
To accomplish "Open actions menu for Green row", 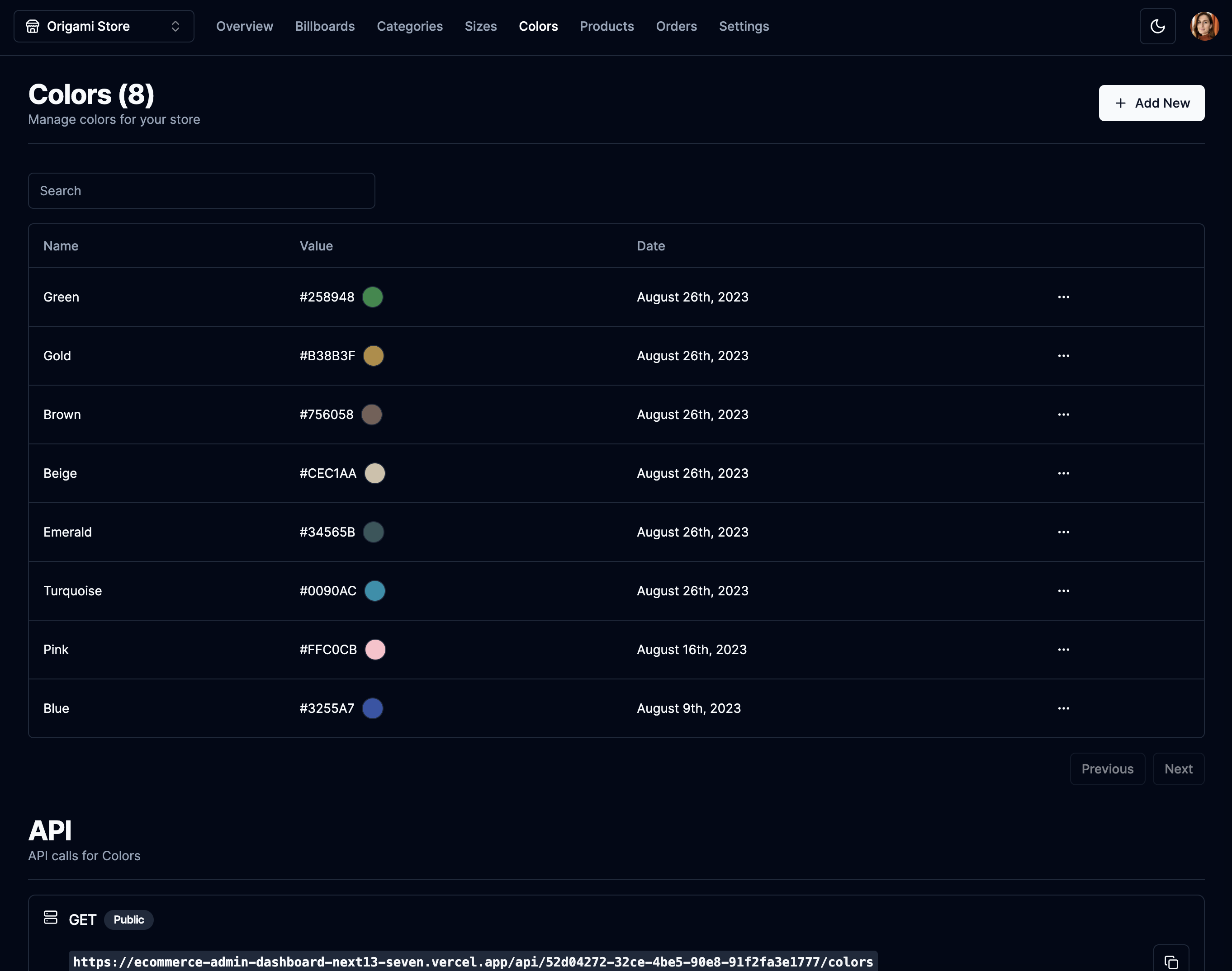I will point(1063,297).
